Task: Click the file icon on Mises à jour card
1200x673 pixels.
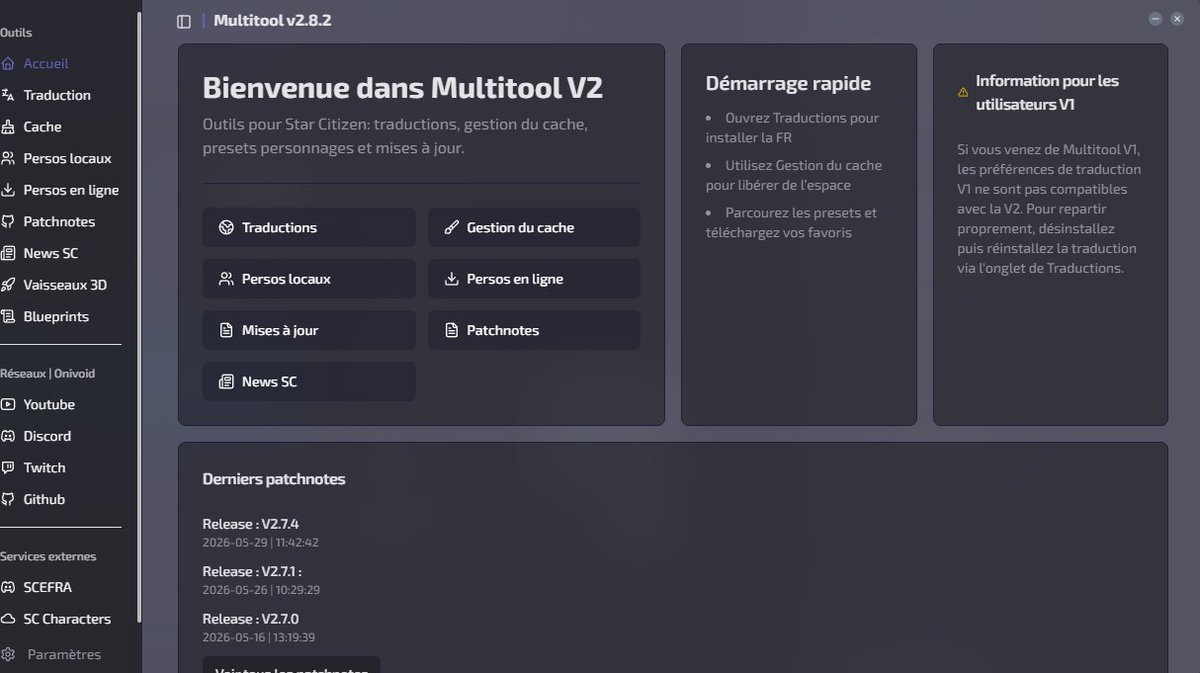Action: (226, 330)
